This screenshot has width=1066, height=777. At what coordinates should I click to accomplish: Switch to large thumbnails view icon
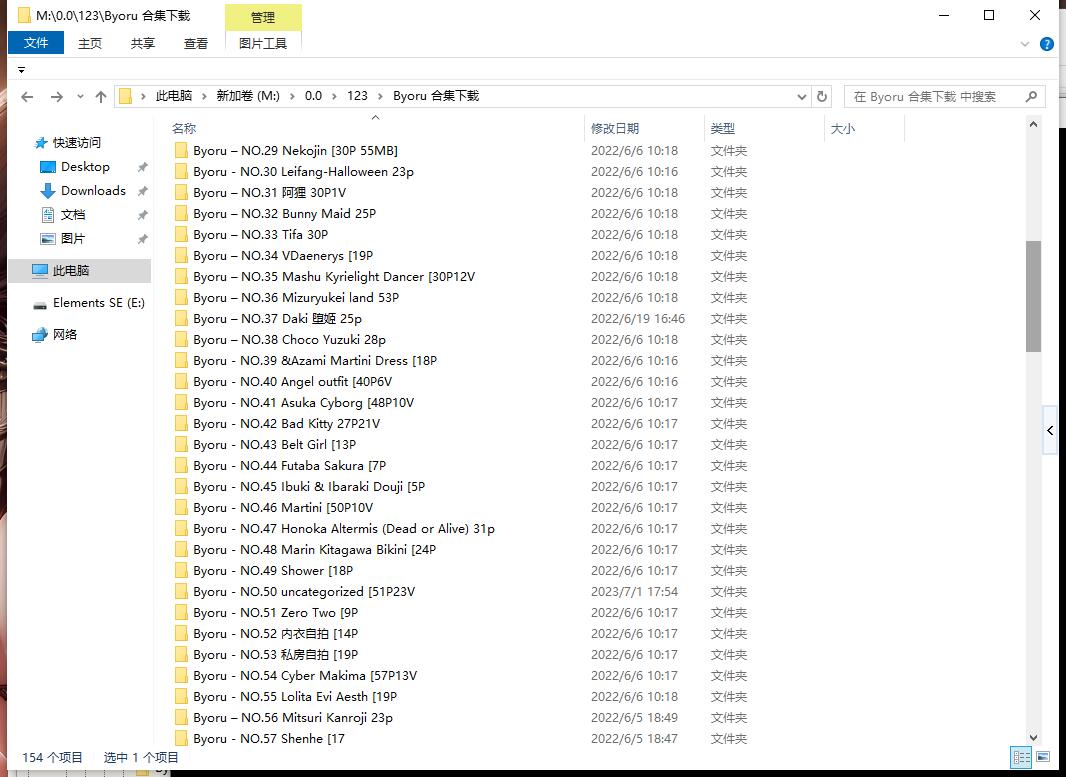[1043, 757]
